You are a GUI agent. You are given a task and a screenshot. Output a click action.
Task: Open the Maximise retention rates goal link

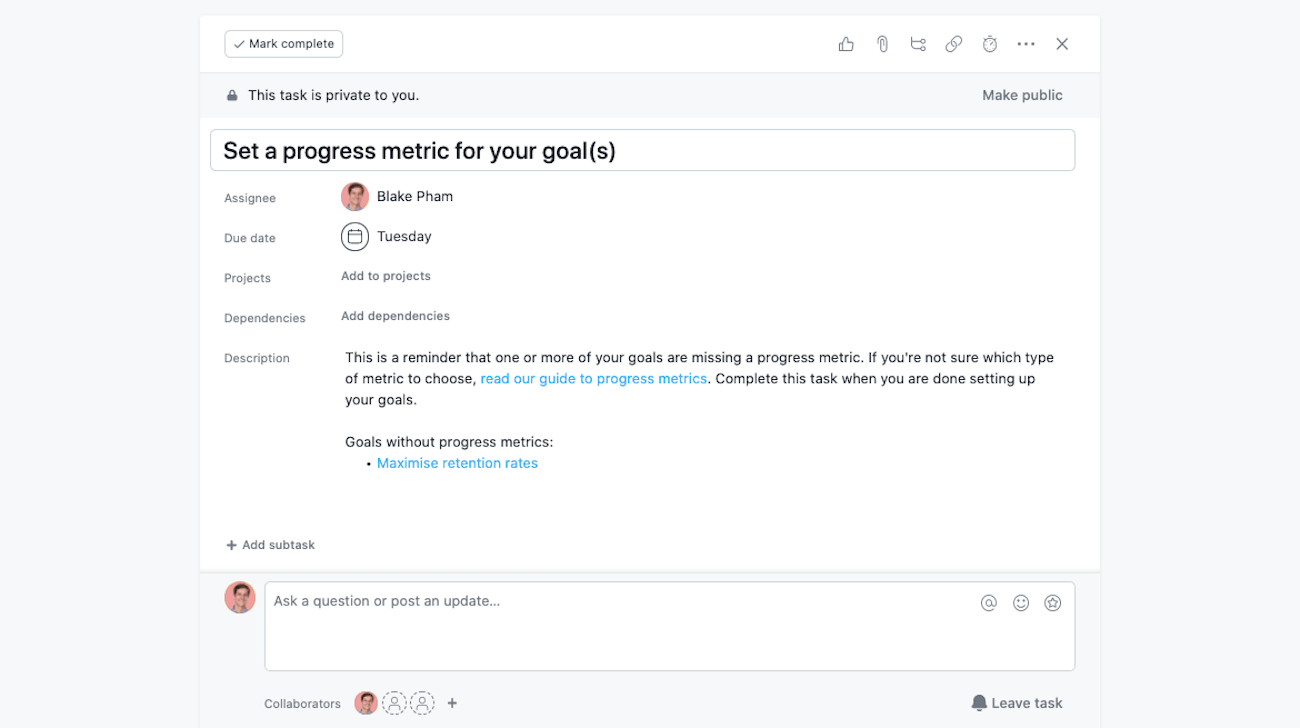(x=457, y=463)
